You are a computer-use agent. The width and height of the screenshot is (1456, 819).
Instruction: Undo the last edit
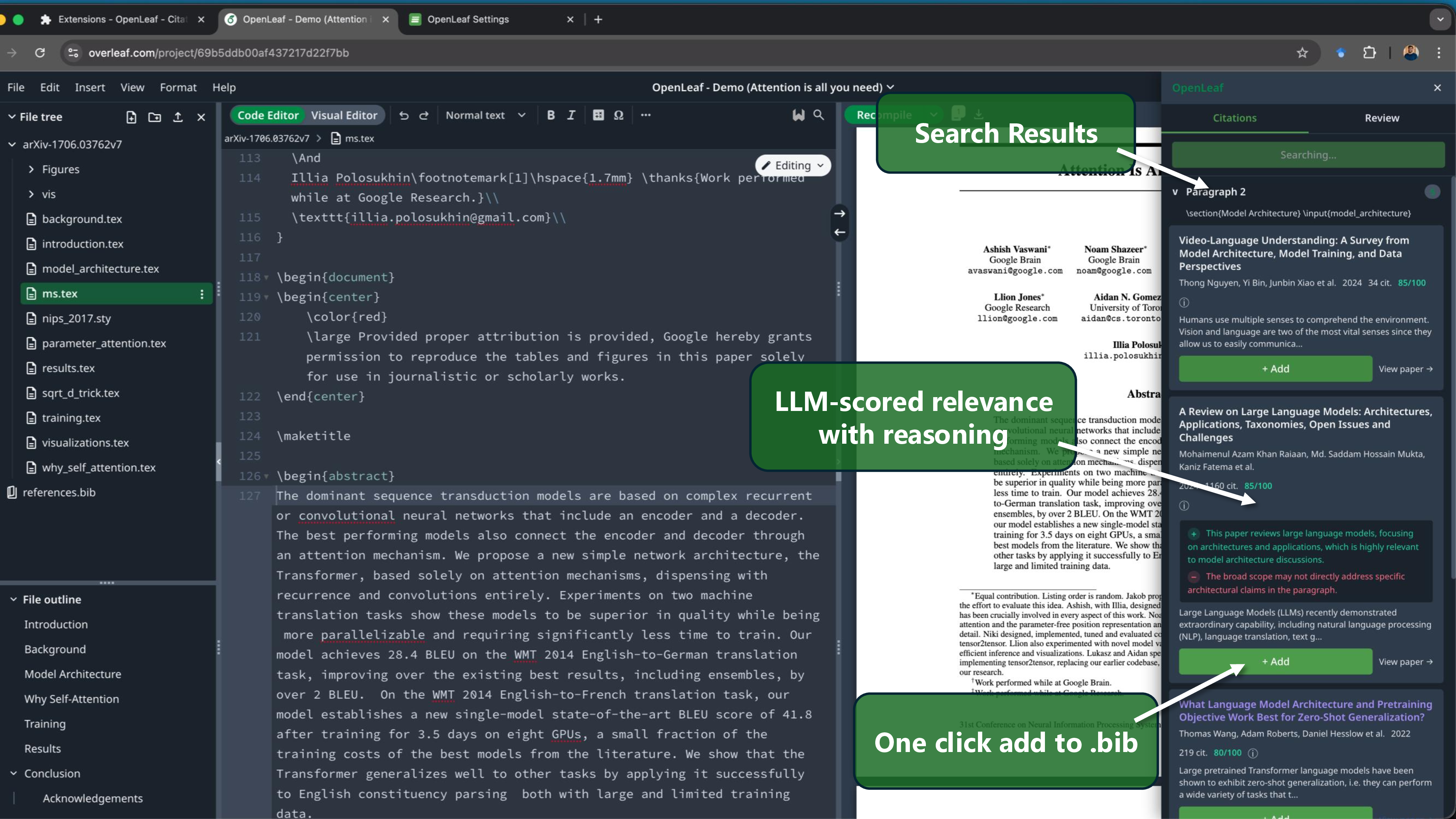[x=403, y=115]
